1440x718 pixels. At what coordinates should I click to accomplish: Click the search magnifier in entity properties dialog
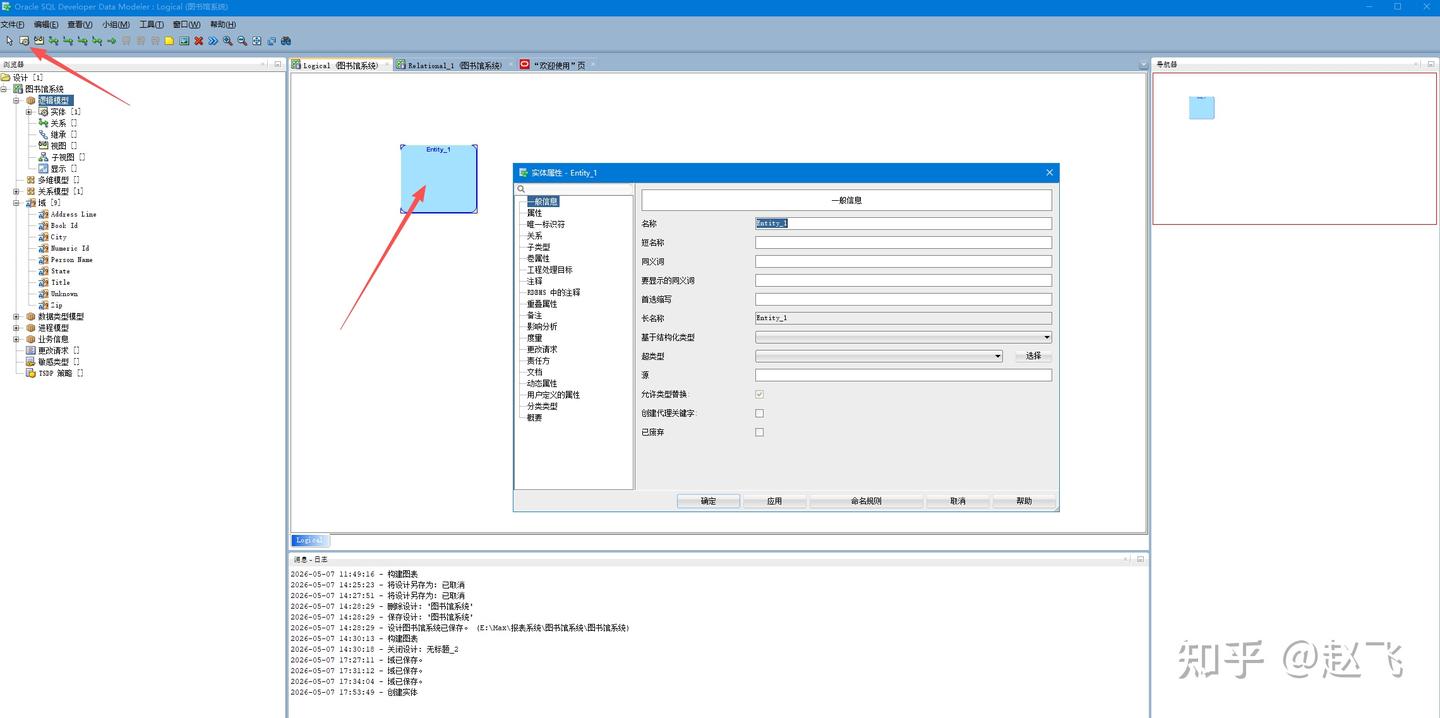tap(521, 189)
